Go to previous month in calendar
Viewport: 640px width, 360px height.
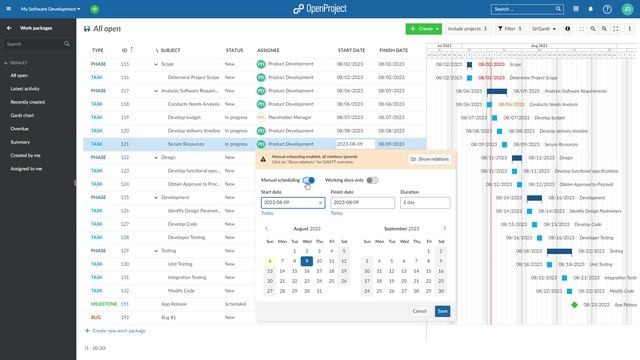coord(267,229)
